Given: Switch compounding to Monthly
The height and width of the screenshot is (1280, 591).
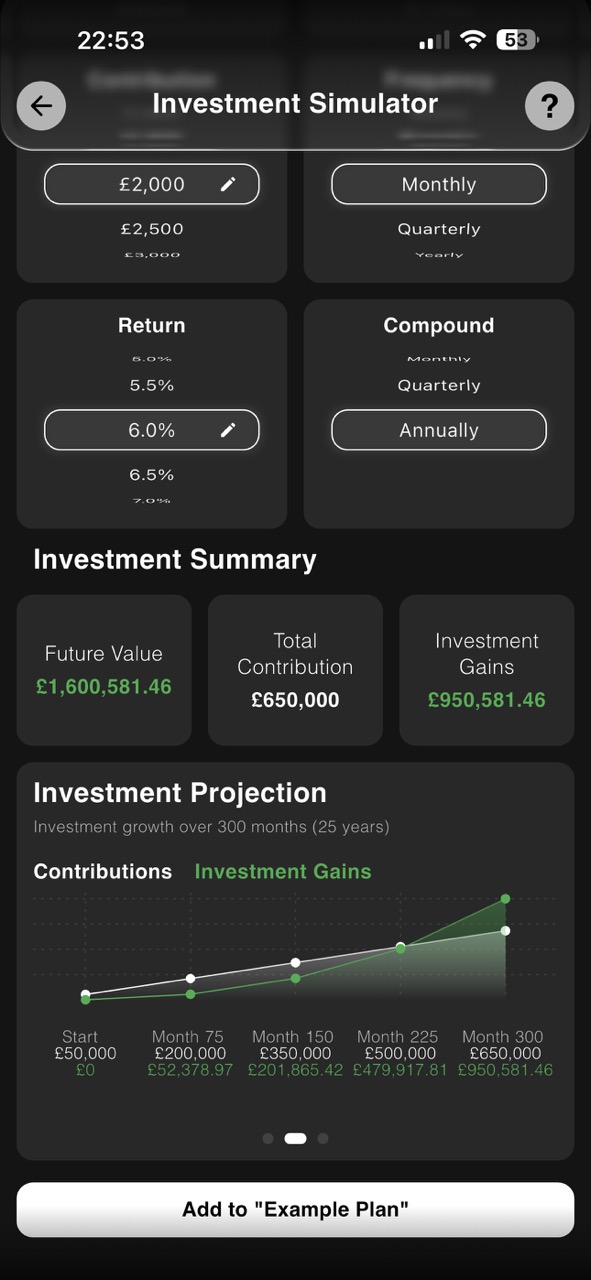Looking at the screenshot, I should pyautogui.click(x=438, y=357).
